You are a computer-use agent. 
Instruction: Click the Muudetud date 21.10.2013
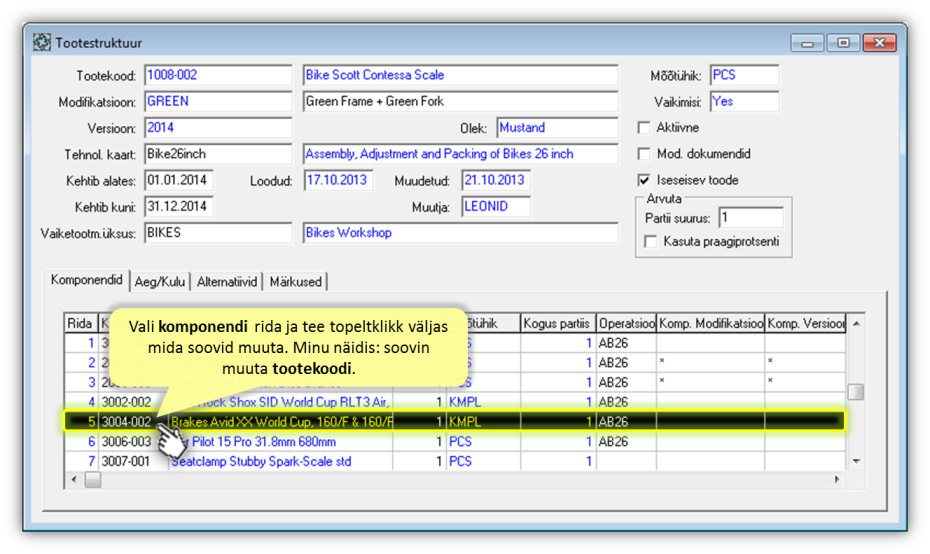click(x=496, y=180)
